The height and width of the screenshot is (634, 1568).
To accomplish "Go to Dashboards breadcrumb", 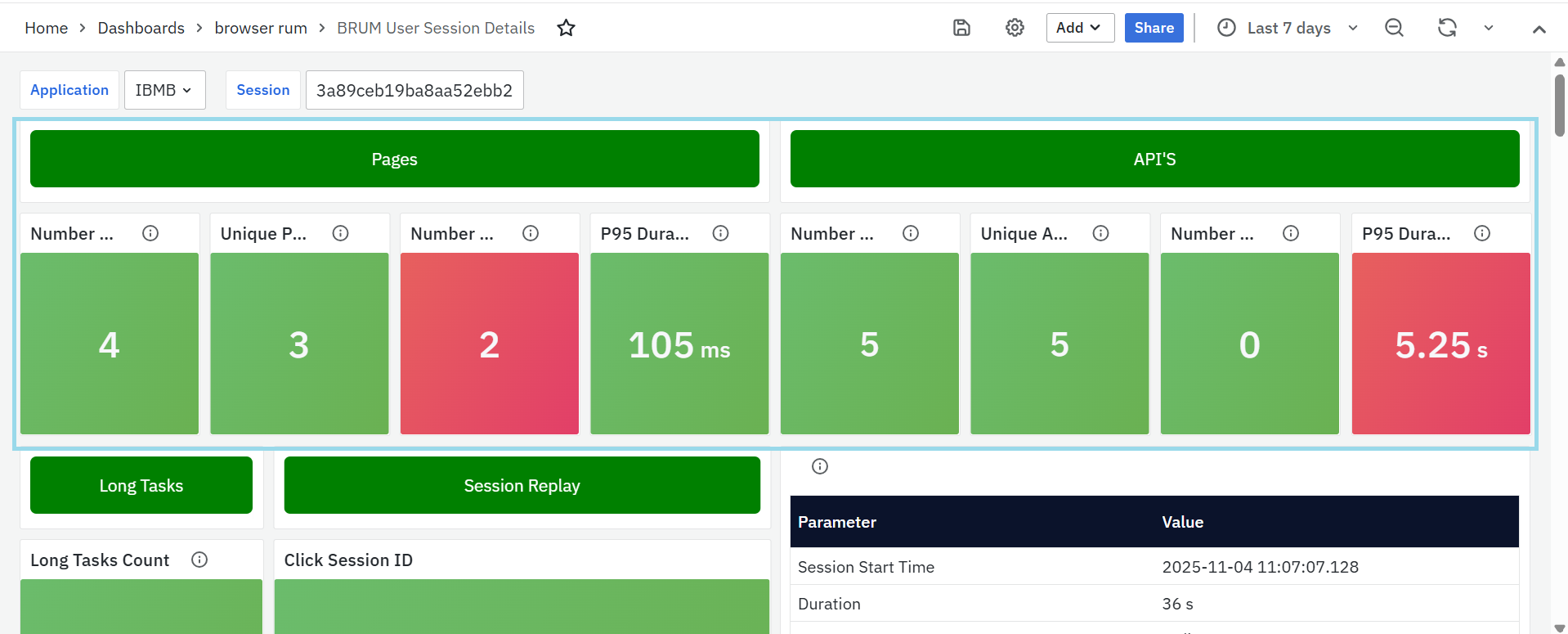I will 141,28.
